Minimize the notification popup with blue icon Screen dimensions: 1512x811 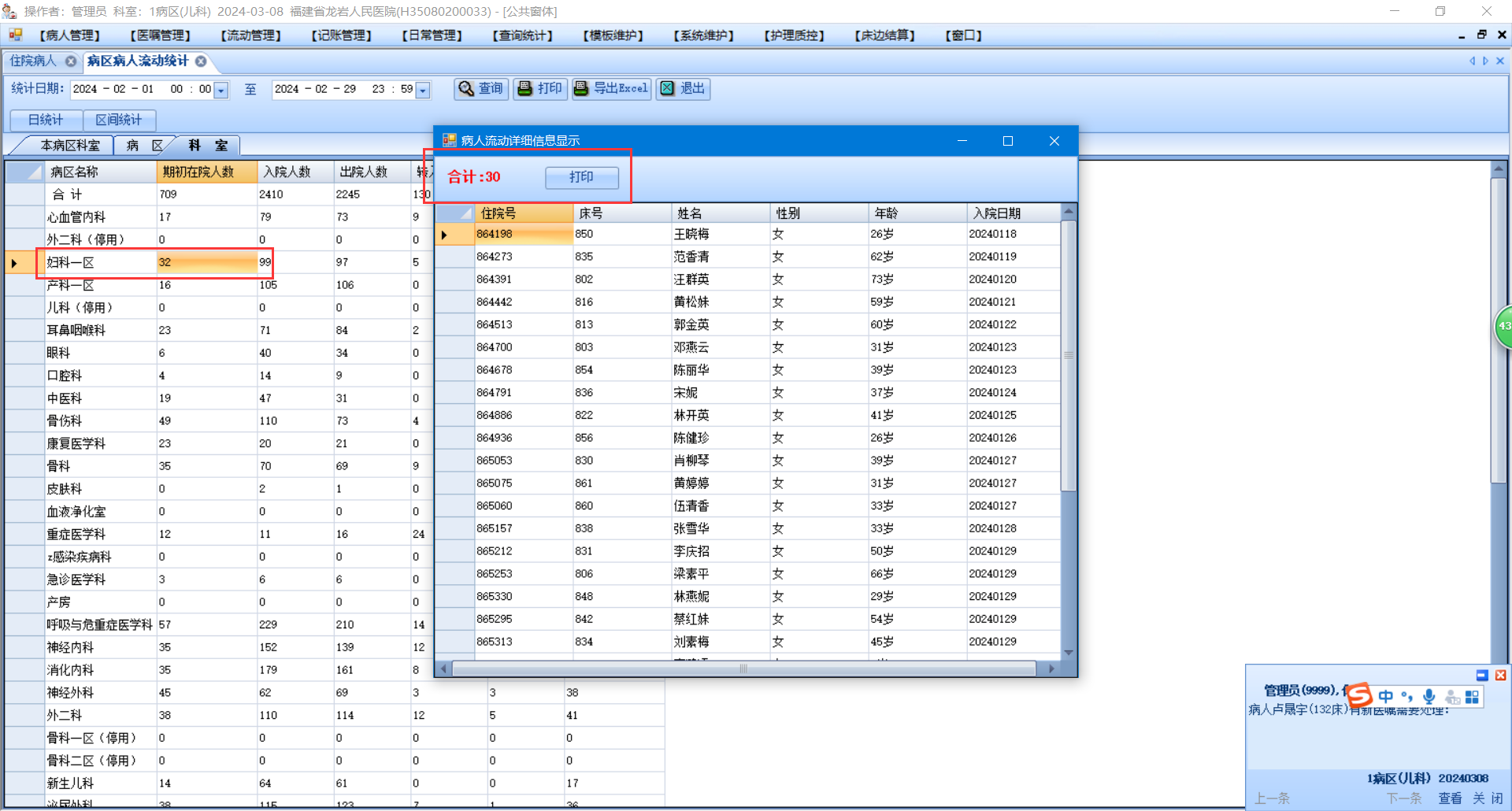(x=1481, y=676)
